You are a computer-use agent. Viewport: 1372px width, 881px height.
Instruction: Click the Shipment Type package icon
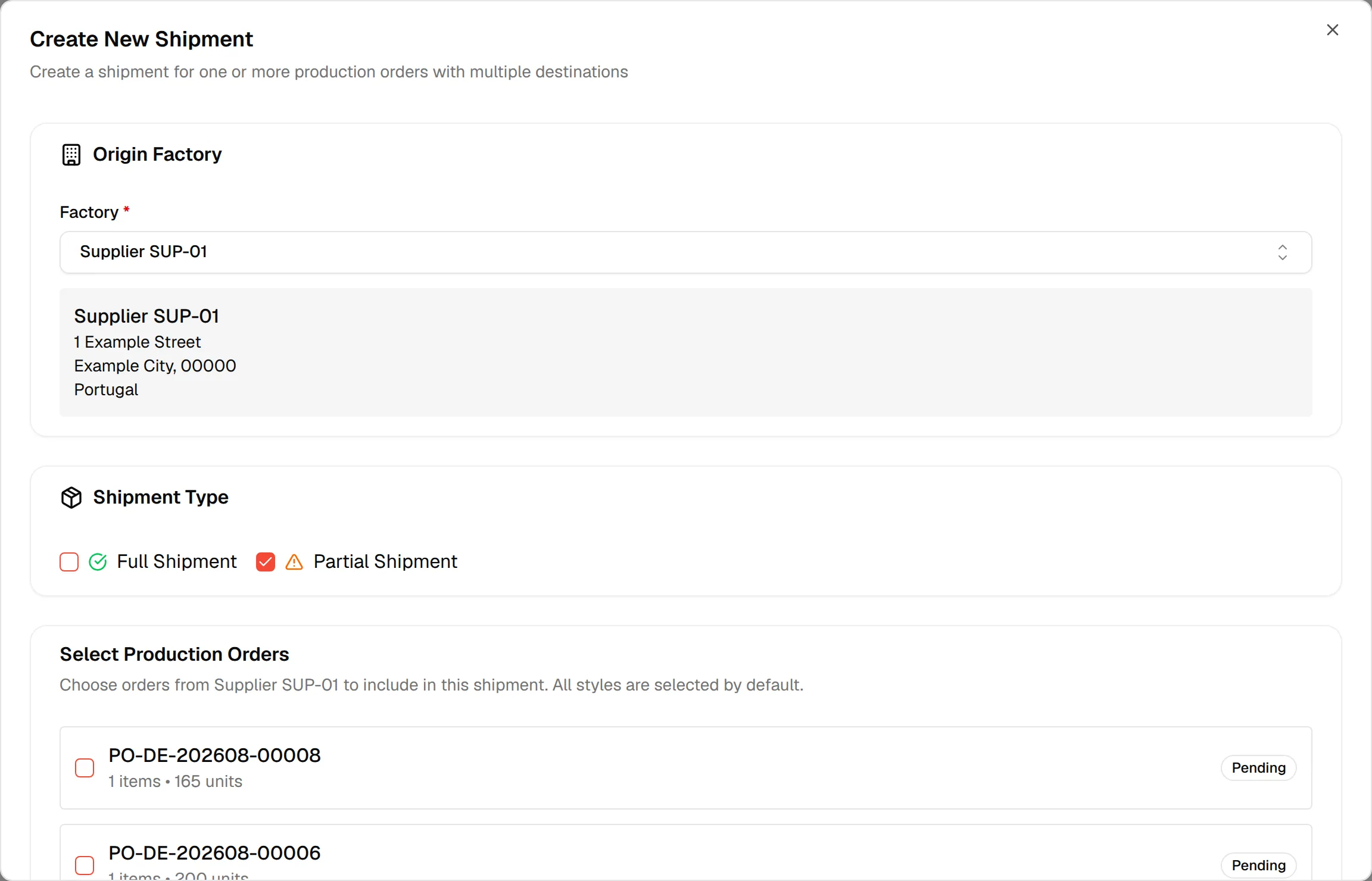[x=71, y=498]
